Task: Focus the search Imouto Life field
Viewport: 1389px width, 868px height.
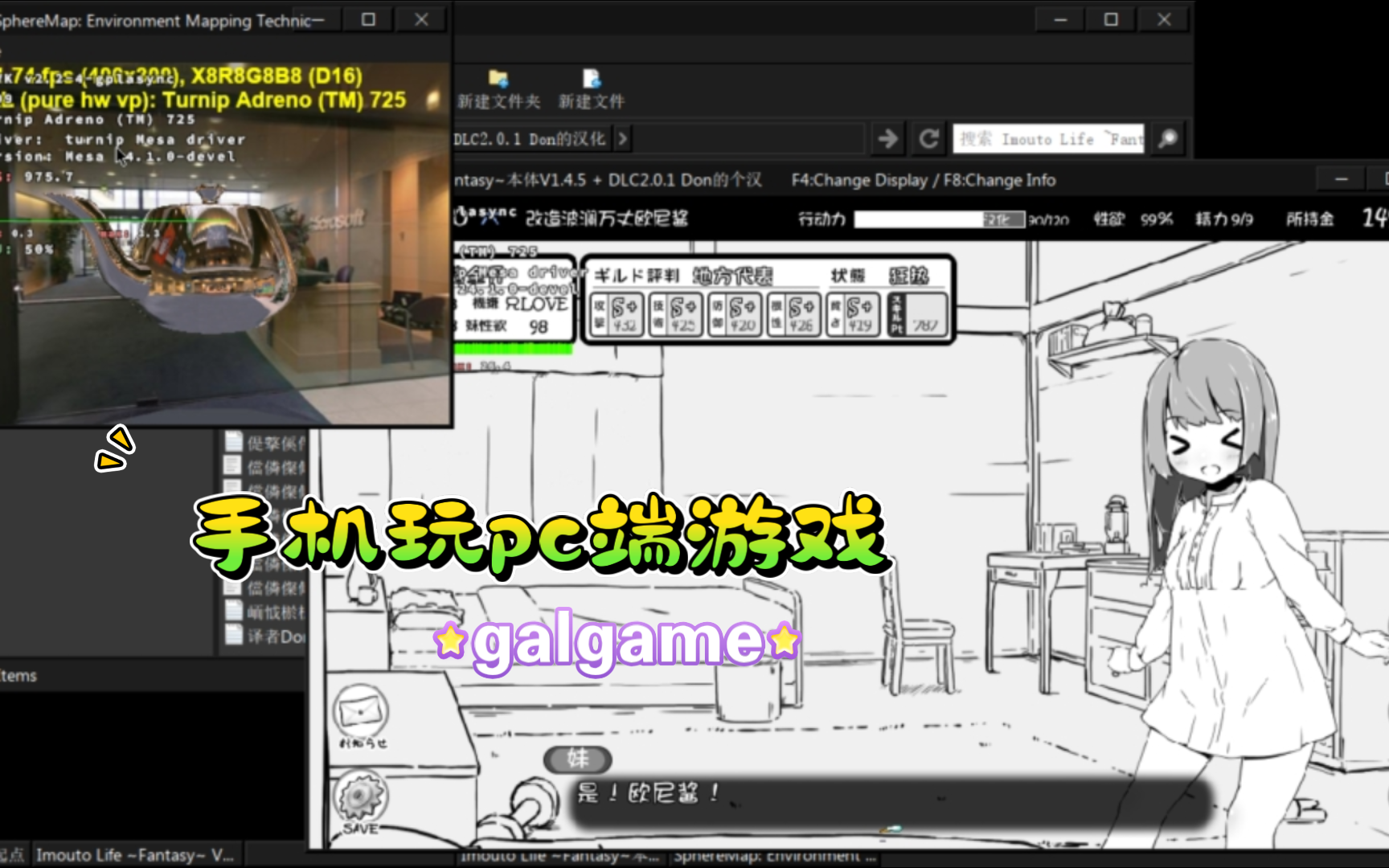Action: click(x=1048, y=139)
